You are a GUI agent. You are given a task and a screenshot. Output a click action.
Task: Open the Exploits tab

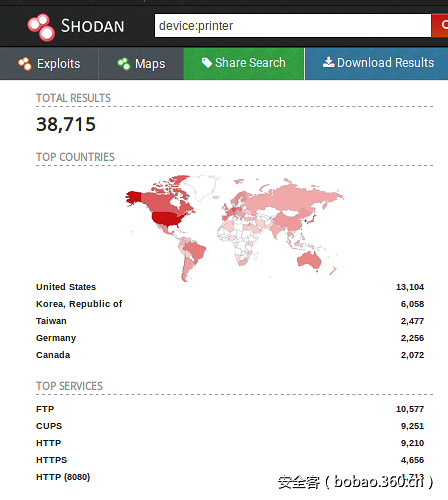pos(49,64)
